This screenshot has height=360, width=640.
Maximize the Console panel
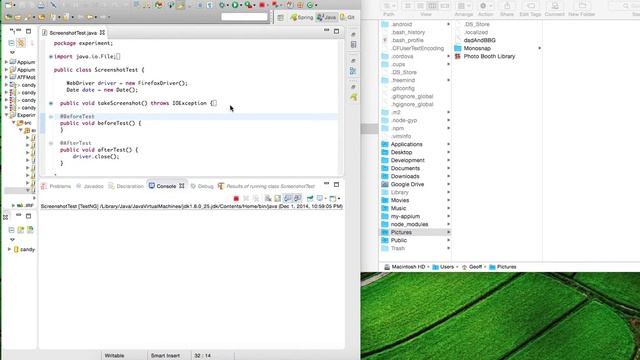click(336, 184)
